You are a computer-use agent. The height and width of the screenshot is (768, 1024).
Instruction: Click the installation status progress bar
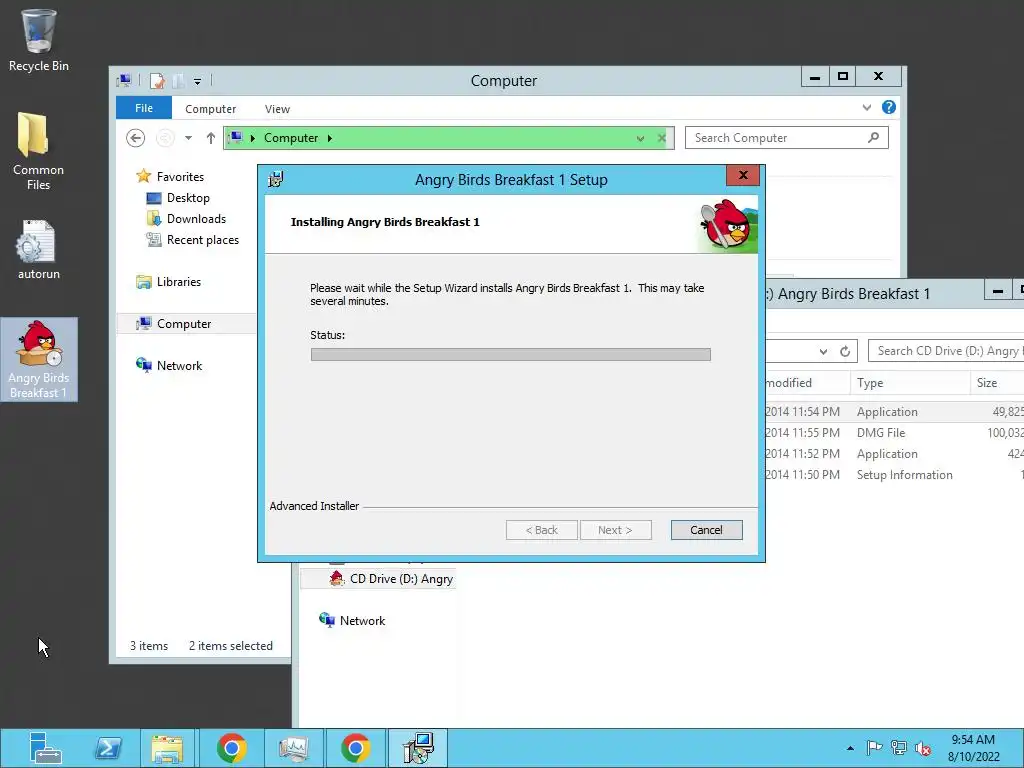(x=511, y=355)
